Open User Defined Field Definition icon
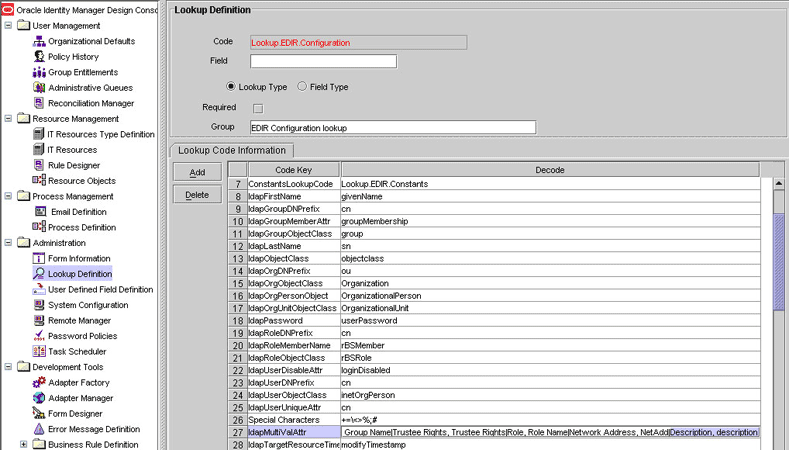This screenshot has height=450, width=789. [39, 289]
